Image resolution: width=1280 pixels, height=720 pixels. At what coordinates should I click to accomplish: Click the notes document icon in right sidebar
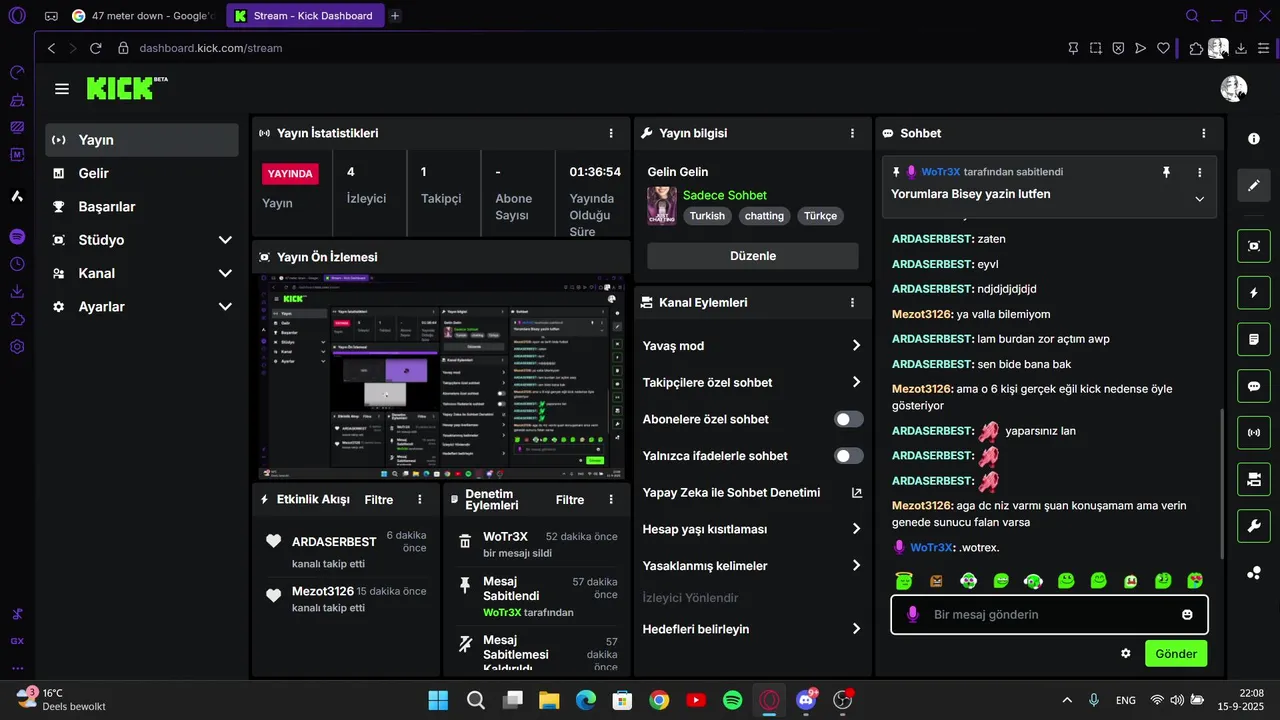coord(1254,339)
